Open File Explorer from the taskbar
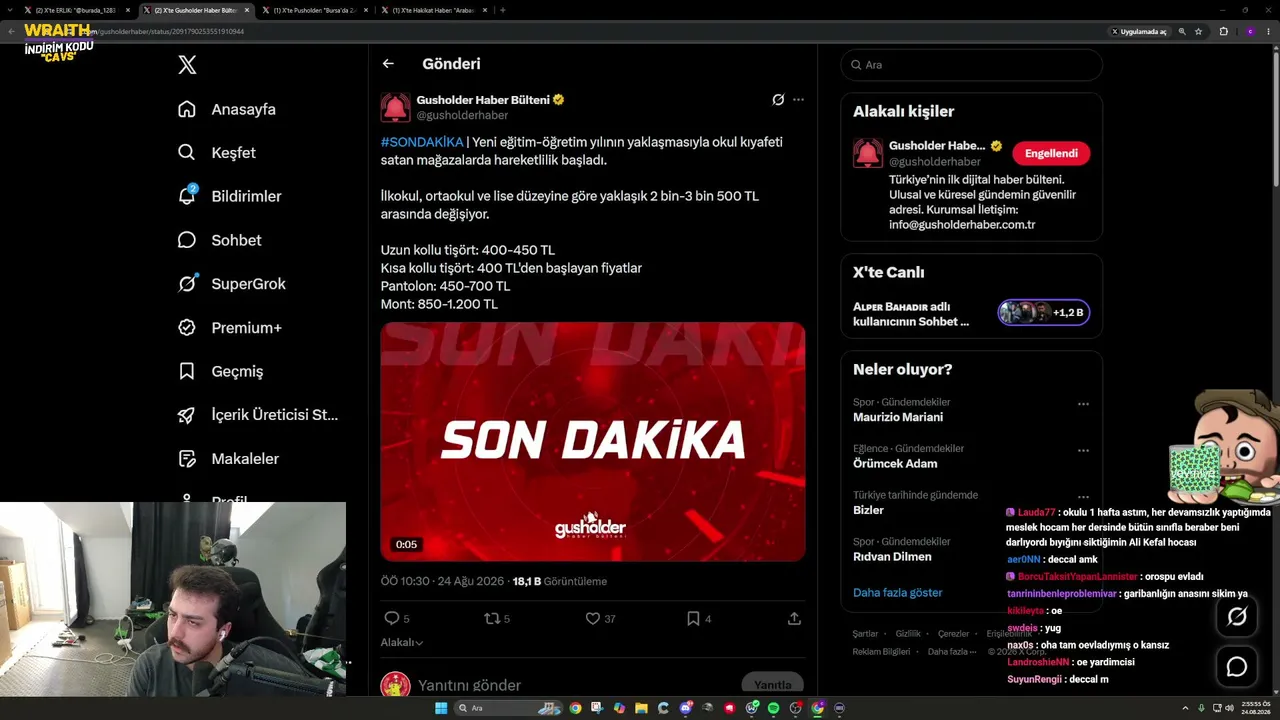Screen dimensions: 1280x720 (641, 708)
